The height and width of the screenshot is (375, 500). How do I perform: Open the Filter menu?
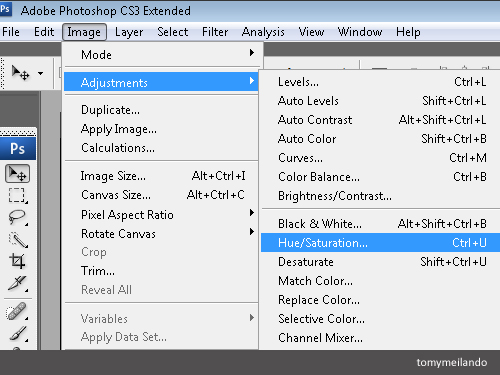click(215, 32)
